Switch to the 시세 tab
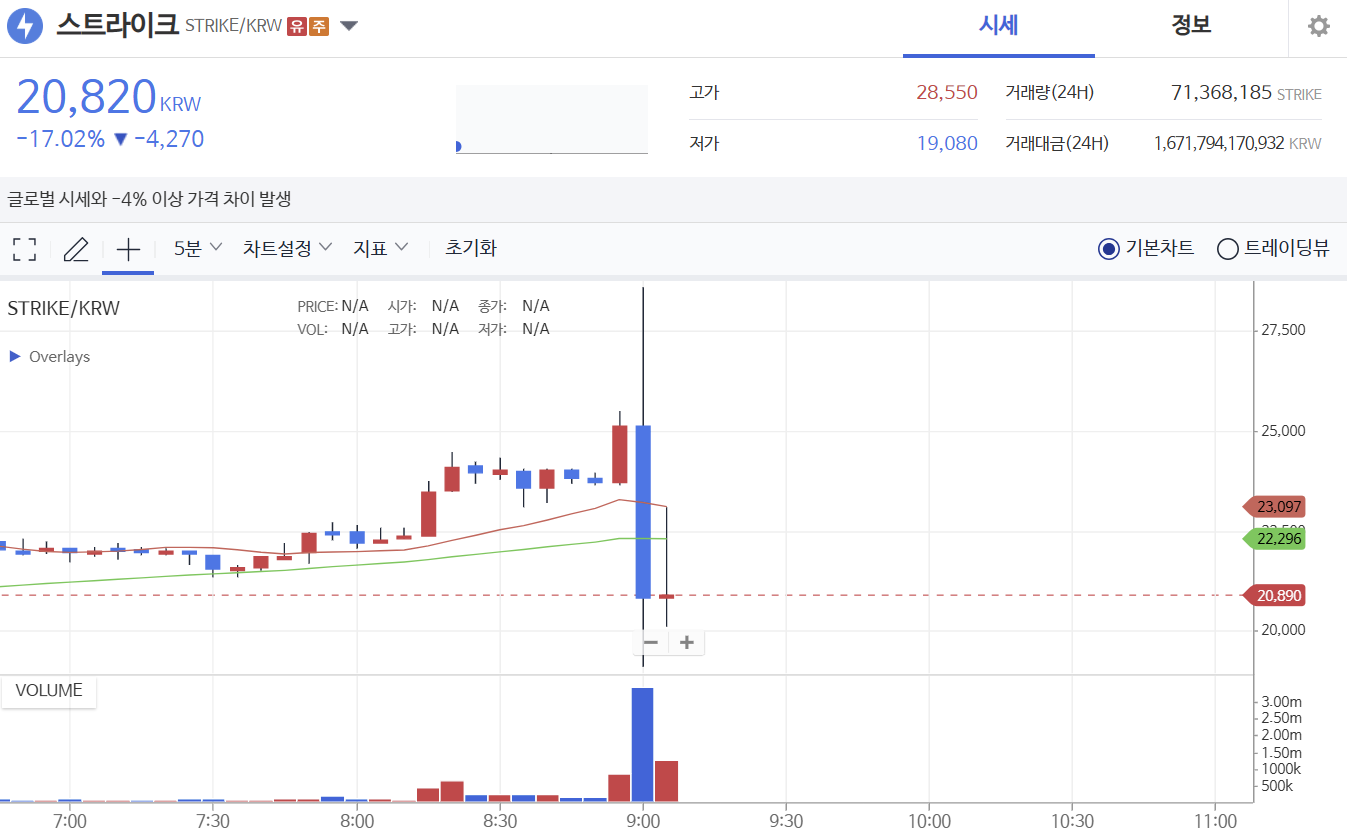1347x840 pixels. (x=998, y=26)
